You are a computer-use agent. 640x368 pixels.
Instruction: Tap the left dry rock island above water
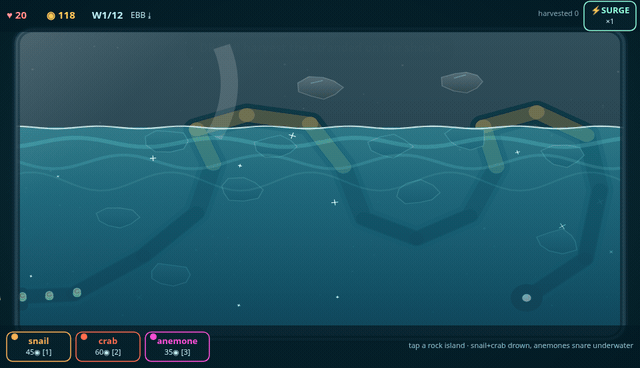coord(320,87)
